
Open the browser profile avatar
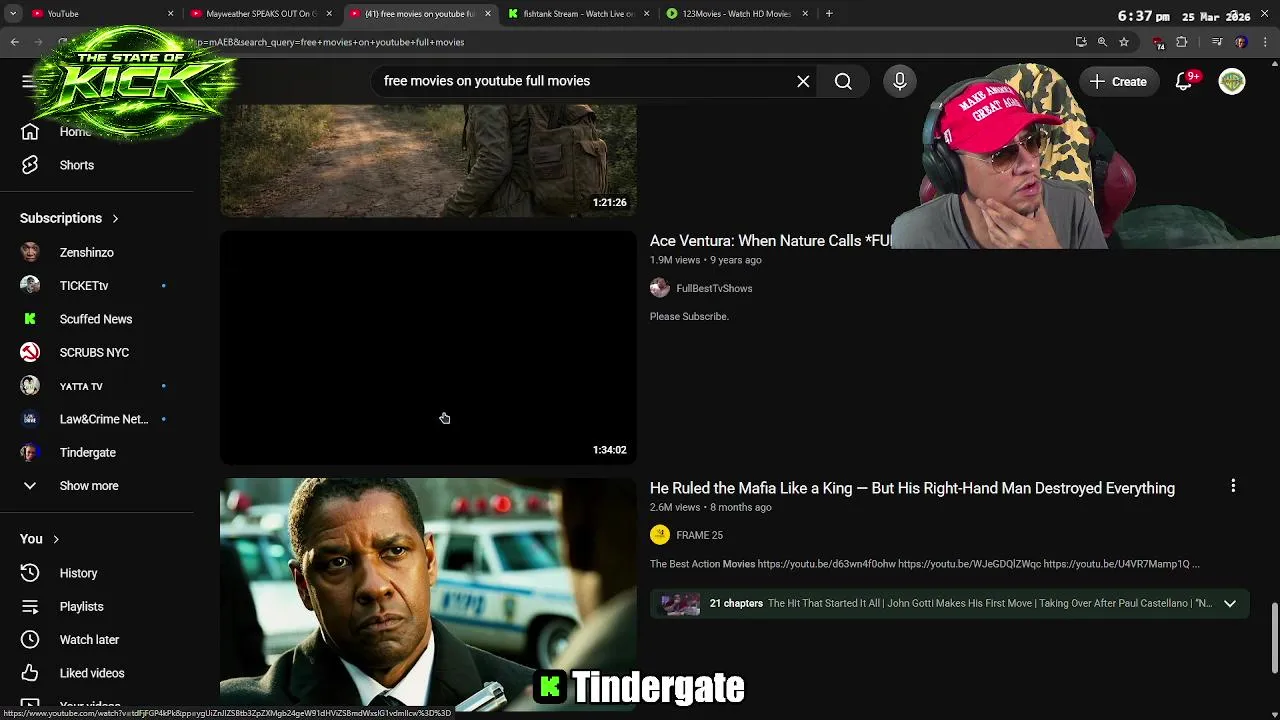pos(1241,42)
